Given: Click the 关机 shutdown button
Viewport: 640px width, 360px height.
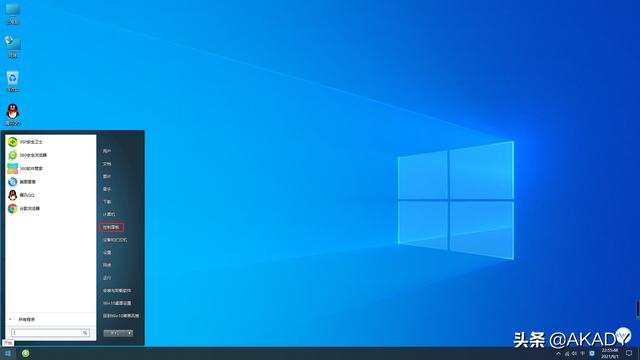Looking at the screenshot, I should click(115, 333).
